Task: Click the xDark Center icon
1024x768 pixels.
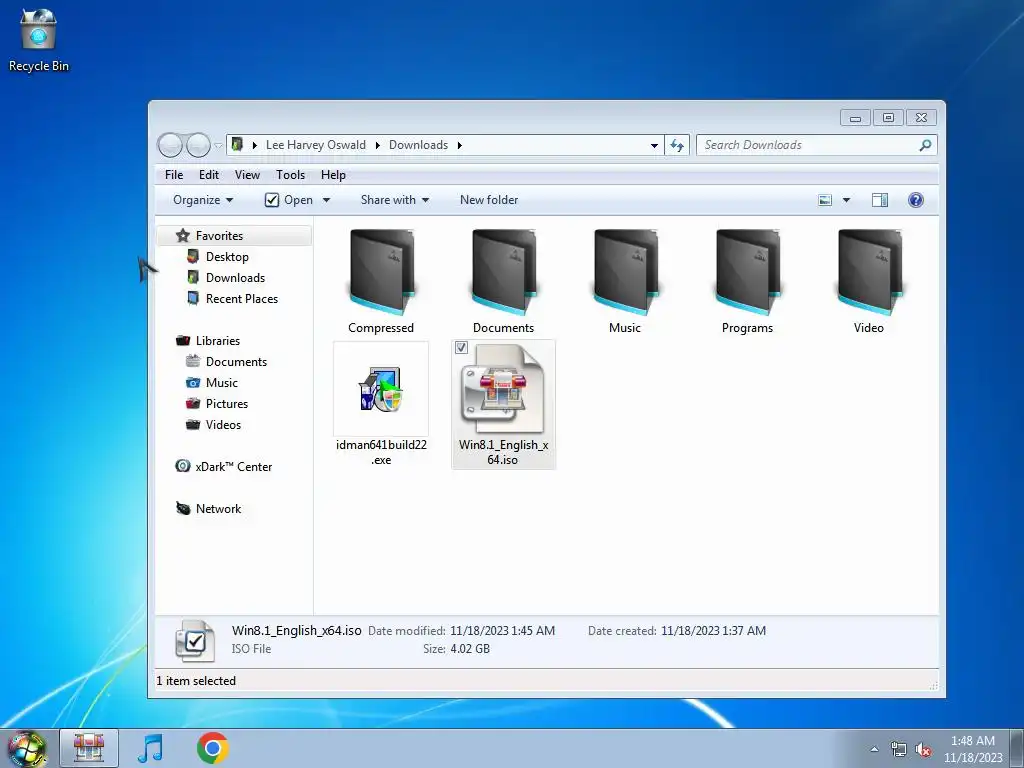Action: [x=183, y=466]
